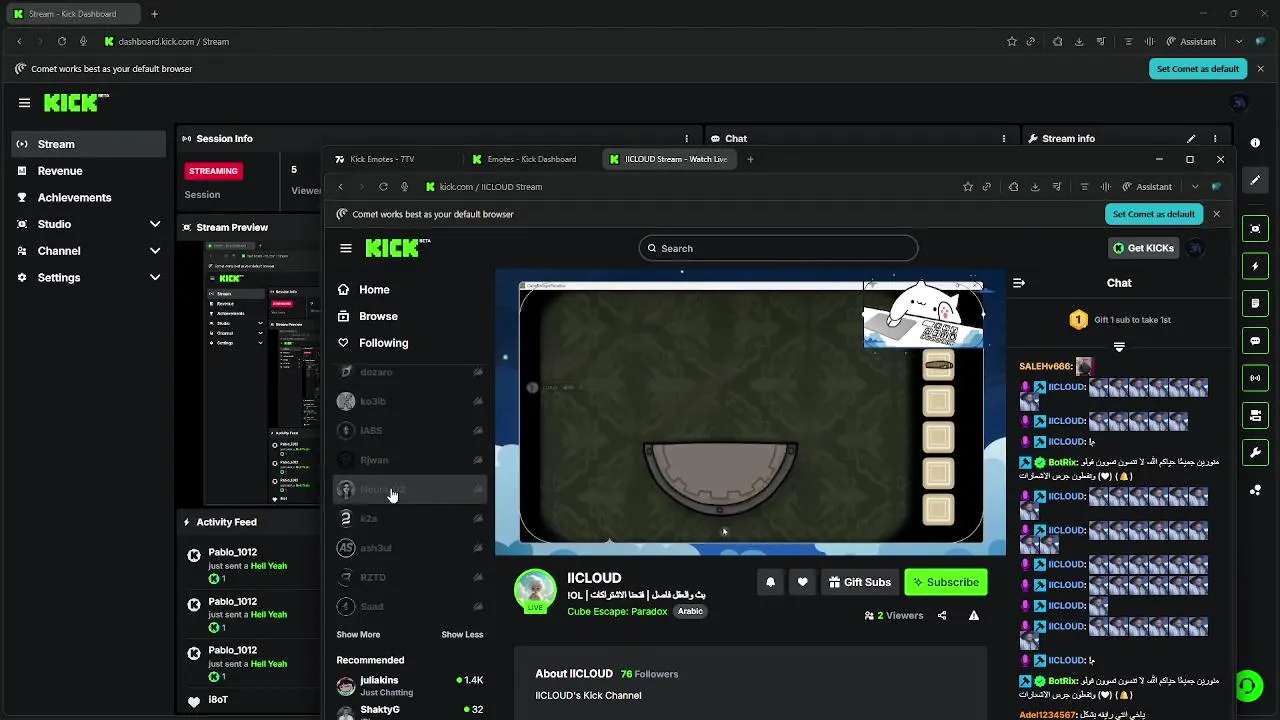Click the profile avatar in the dashboard header
Viewport: 1280px width, 720px height.
(x=1239, y=103)
